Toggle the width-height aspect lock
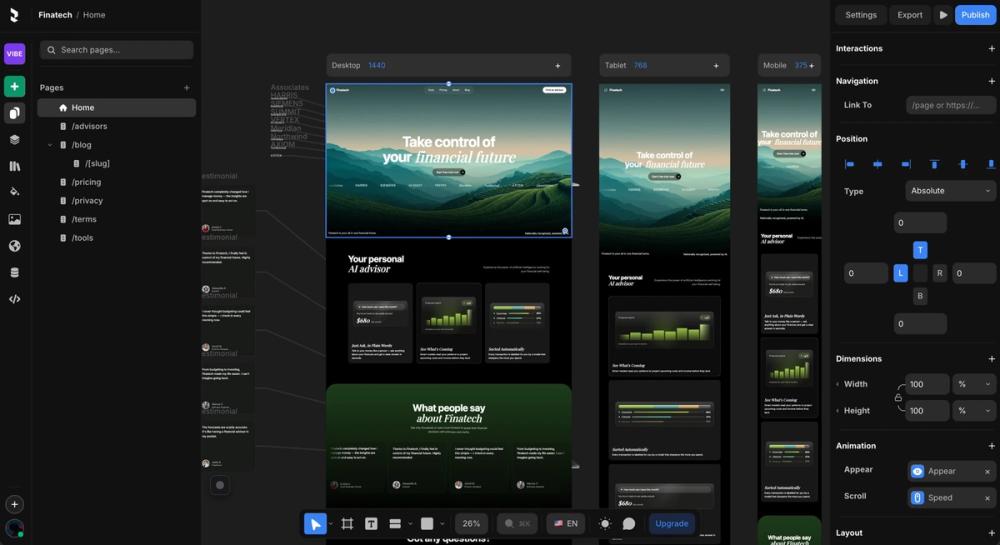1000x545 pixels. pyautogui.click(x=898, y=398)
